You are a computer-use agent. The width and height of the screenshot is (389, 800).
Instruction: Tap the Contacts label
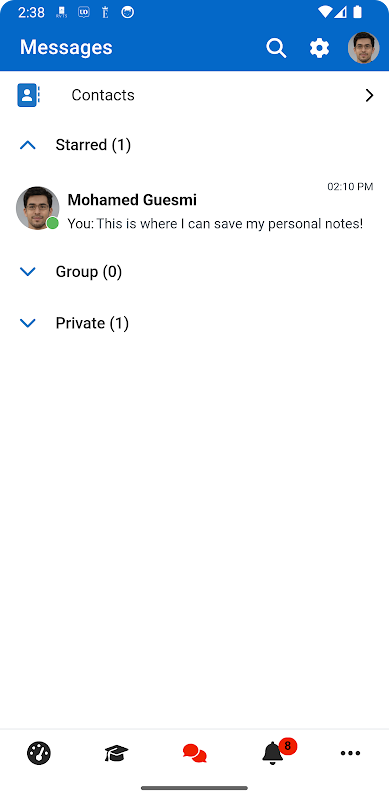pos(103,95)
